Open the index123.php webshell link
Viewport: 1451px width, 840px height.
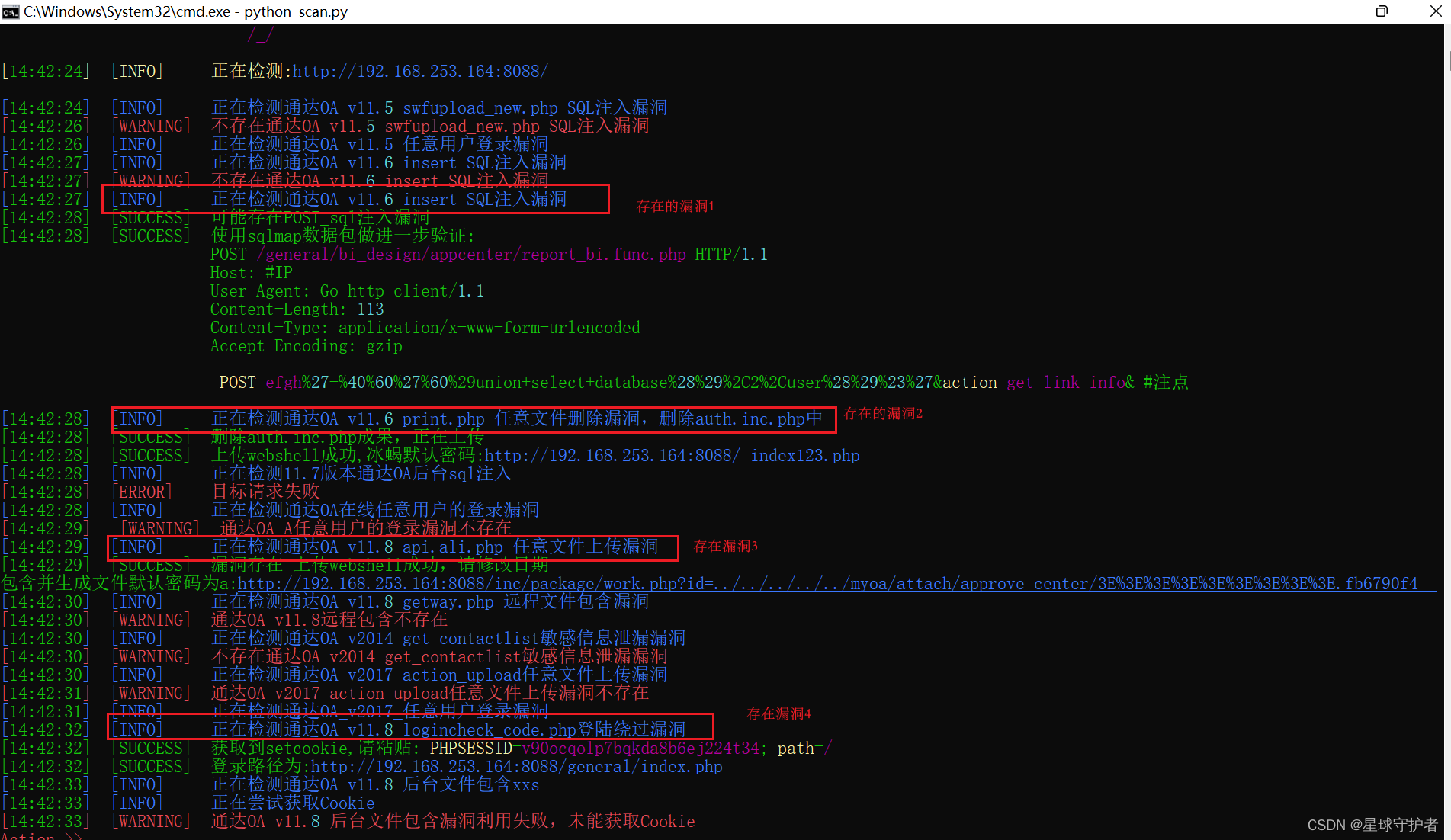(672, 455)
